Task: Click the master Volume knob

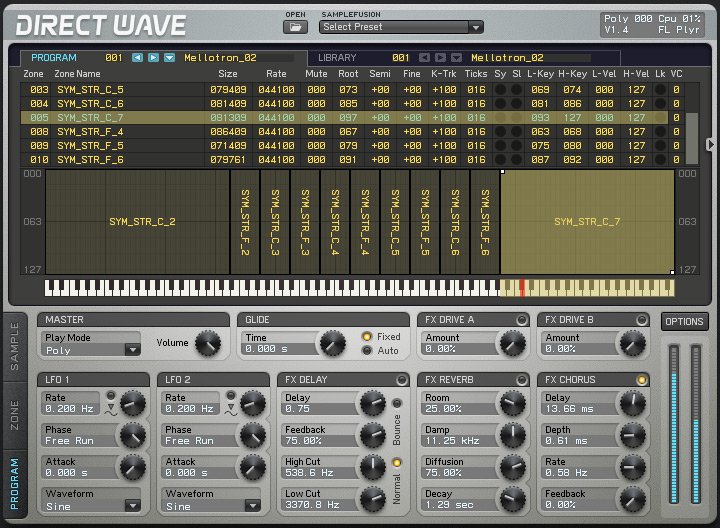Action: coord(207,344)
